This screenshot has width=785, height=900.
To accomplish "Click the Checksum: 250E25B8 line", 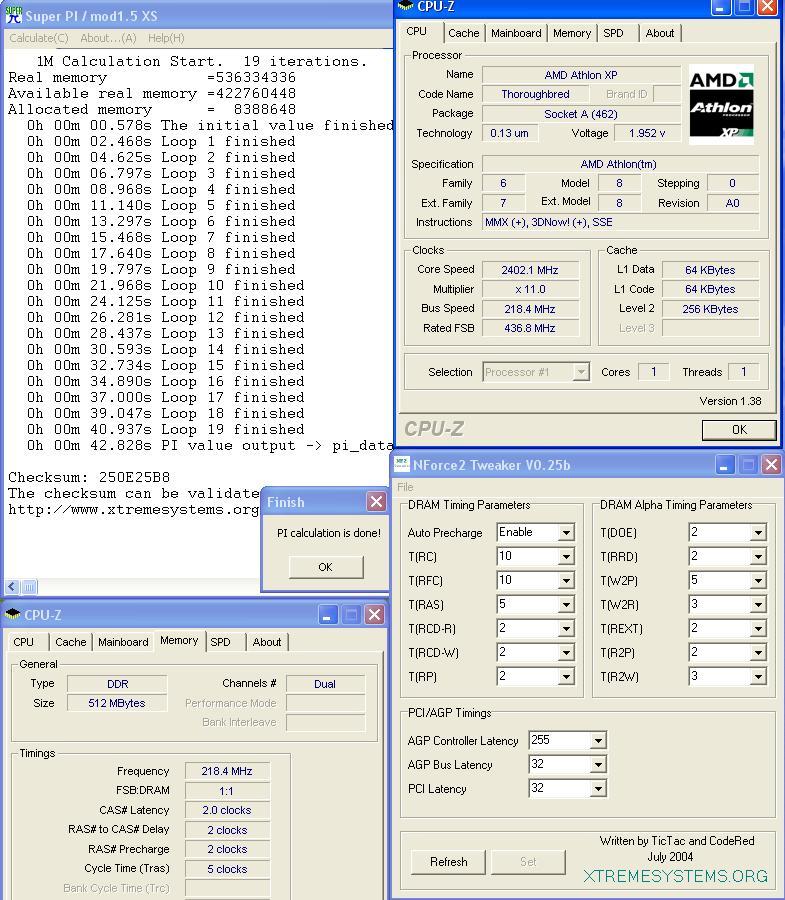I will tap(89, 477).
